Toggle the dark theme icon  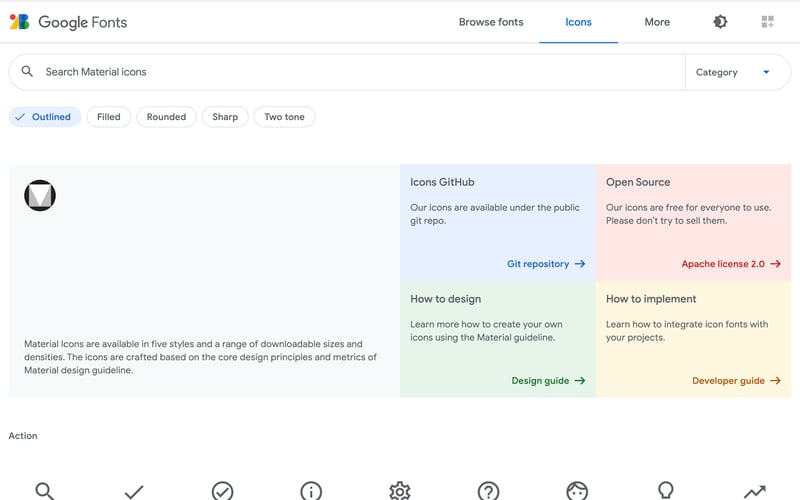pyautogui.click(x=720, y=22)
